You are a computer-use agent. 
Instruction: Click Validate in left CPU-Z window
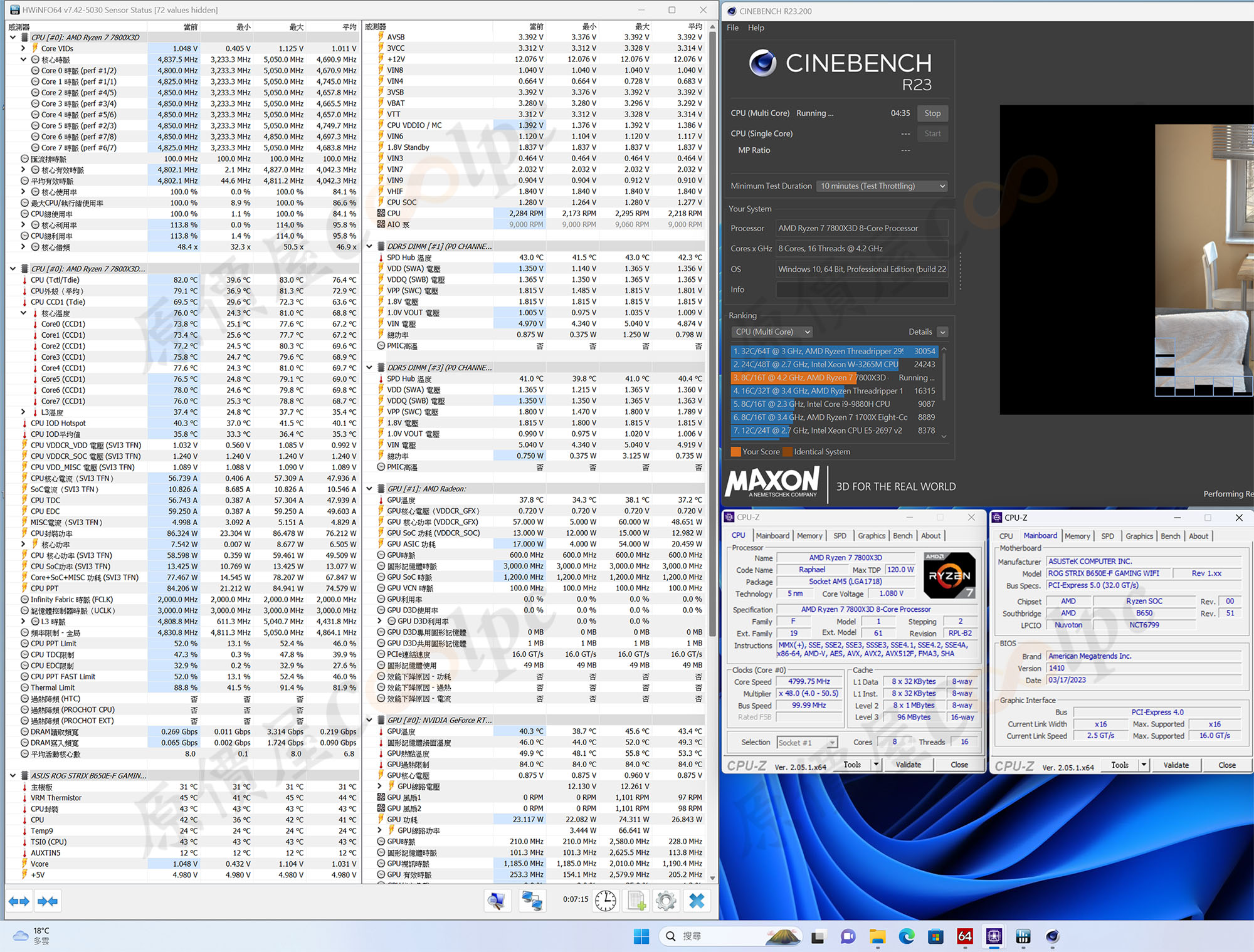tap(908, 765)
